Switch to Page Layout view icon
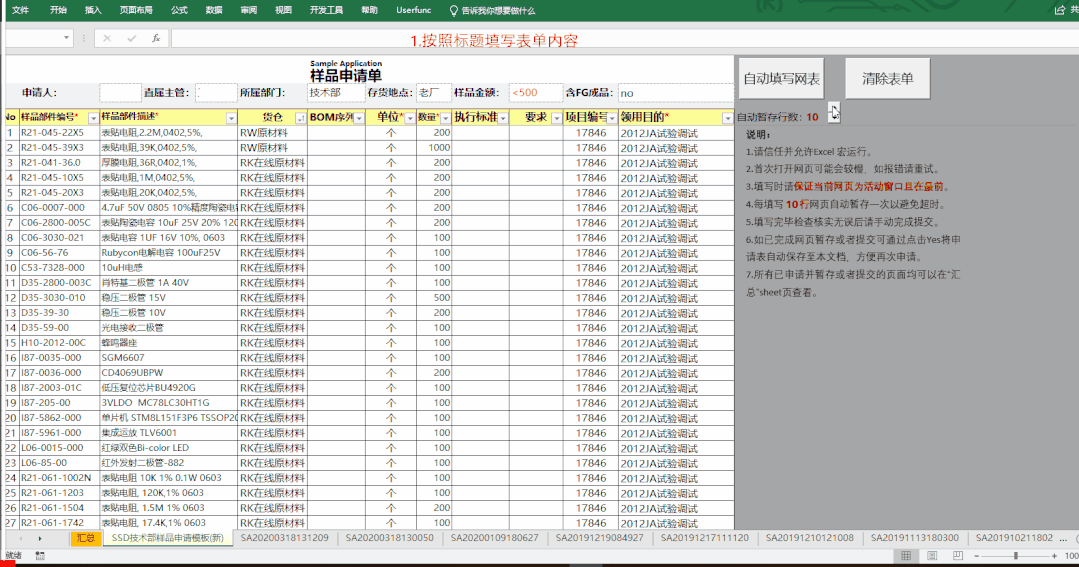 coord(932,556)
